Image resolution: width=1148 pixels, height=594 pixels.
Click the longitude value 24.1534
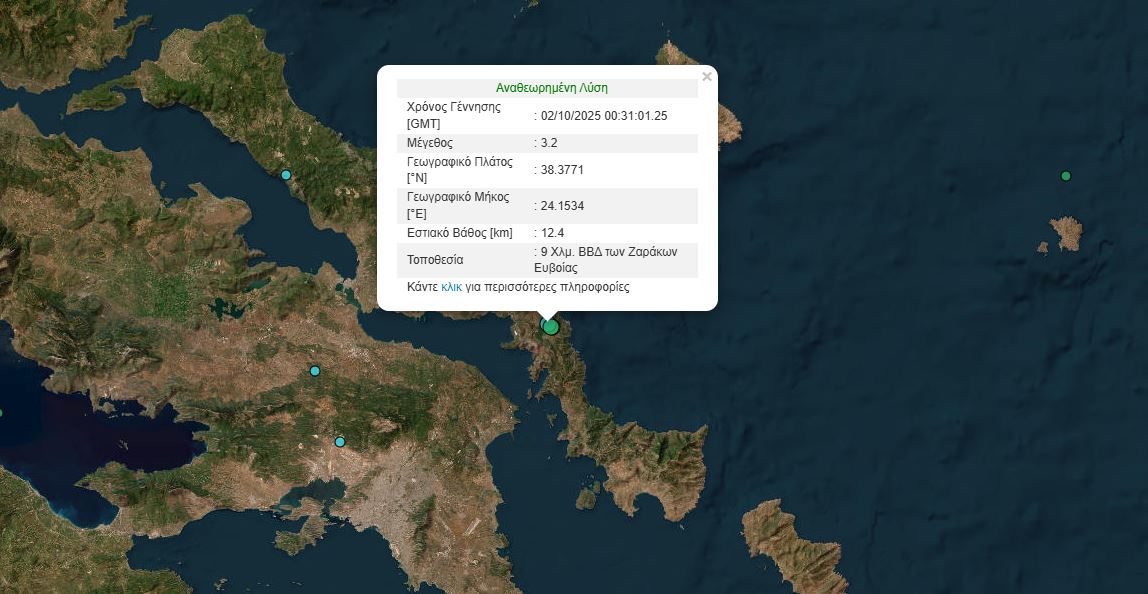click(x=562, y=206)
